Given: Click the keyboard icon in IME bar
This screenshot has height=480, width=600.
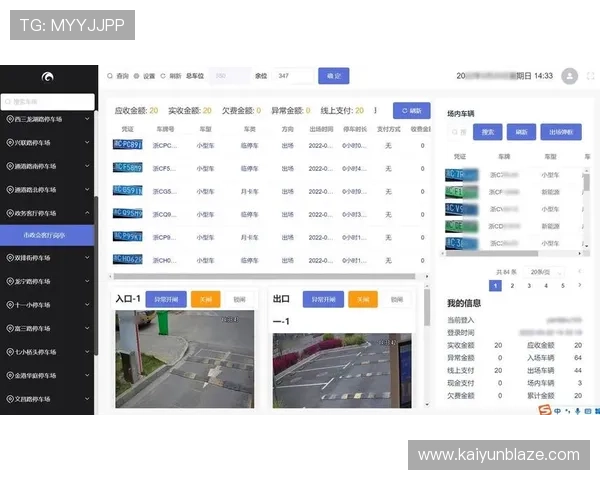Looking at the screenshot, I should pos(588,411).
